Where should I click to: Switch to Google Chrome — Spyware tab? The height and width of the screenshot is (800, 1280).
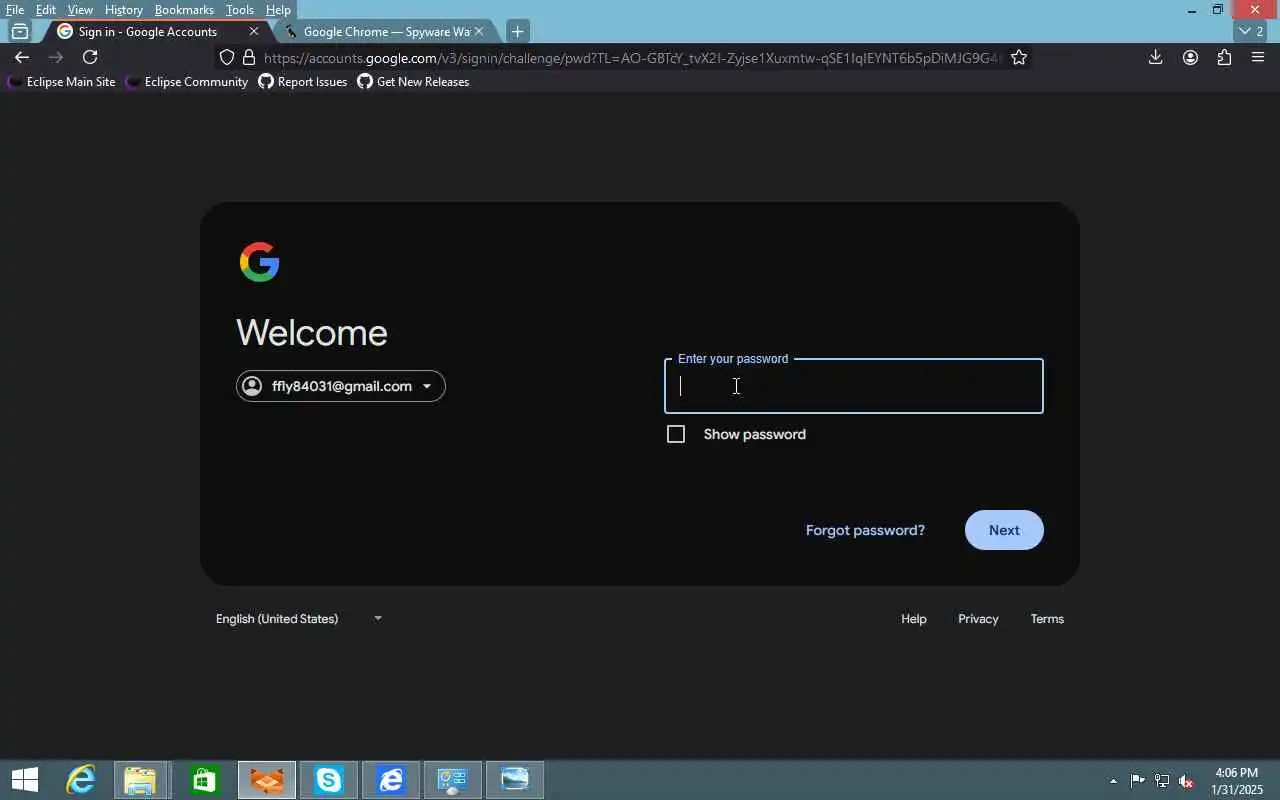click(x=386, y=32)
